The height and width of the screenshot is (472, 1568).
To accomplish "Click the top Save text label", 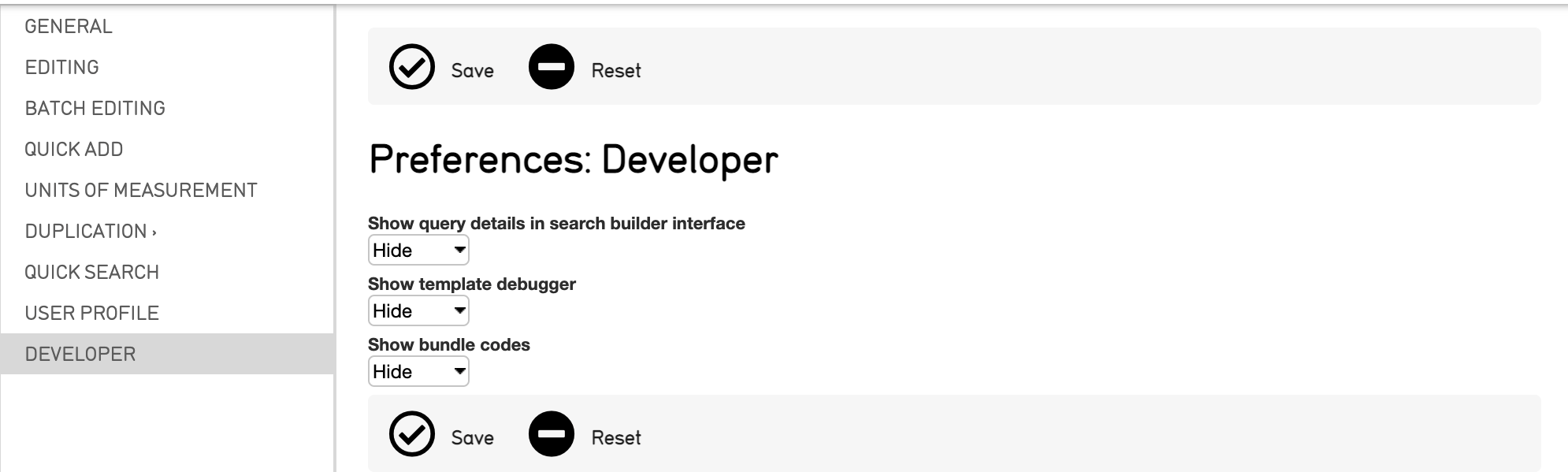I will pos(473,71).
